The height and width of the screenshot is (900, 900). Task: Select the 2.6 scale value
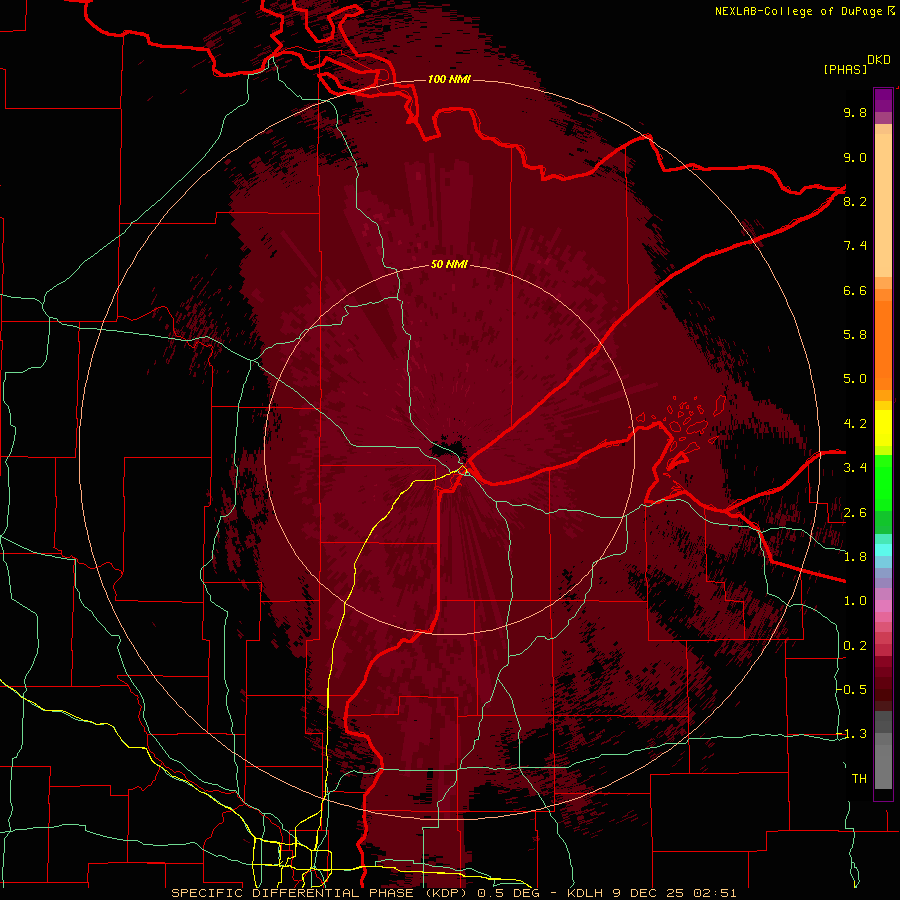[855, 513]
